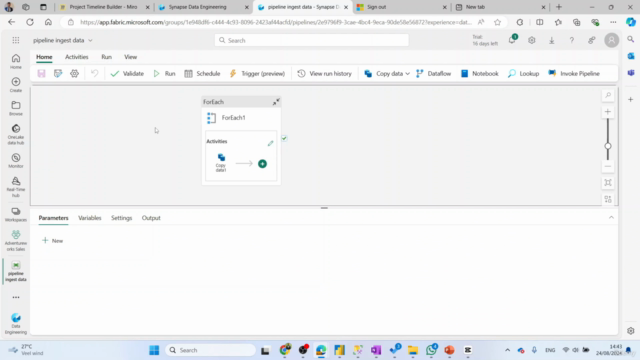Image resolution: width=640 pixels, height=360 pixels.
Task: Collapse the bottom properties panel chevron
Action: click(x=611, y=218)
